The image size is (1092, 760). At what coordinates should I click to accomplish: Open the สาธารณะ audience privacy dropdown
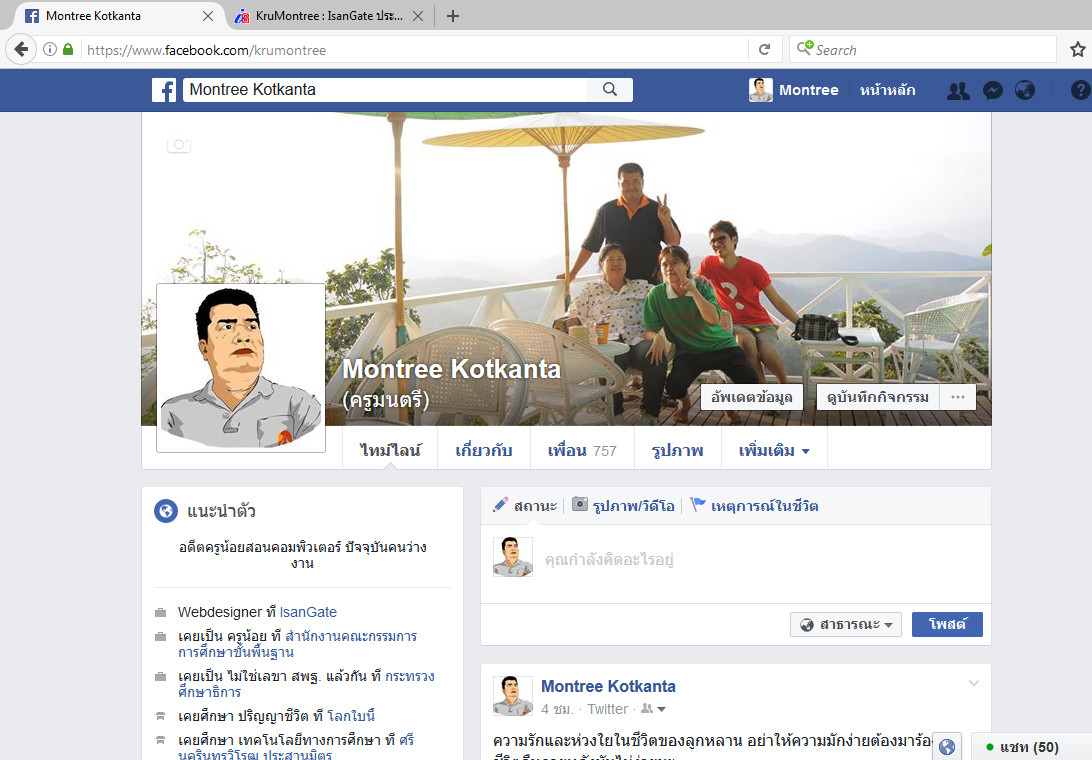pos(845,624)
